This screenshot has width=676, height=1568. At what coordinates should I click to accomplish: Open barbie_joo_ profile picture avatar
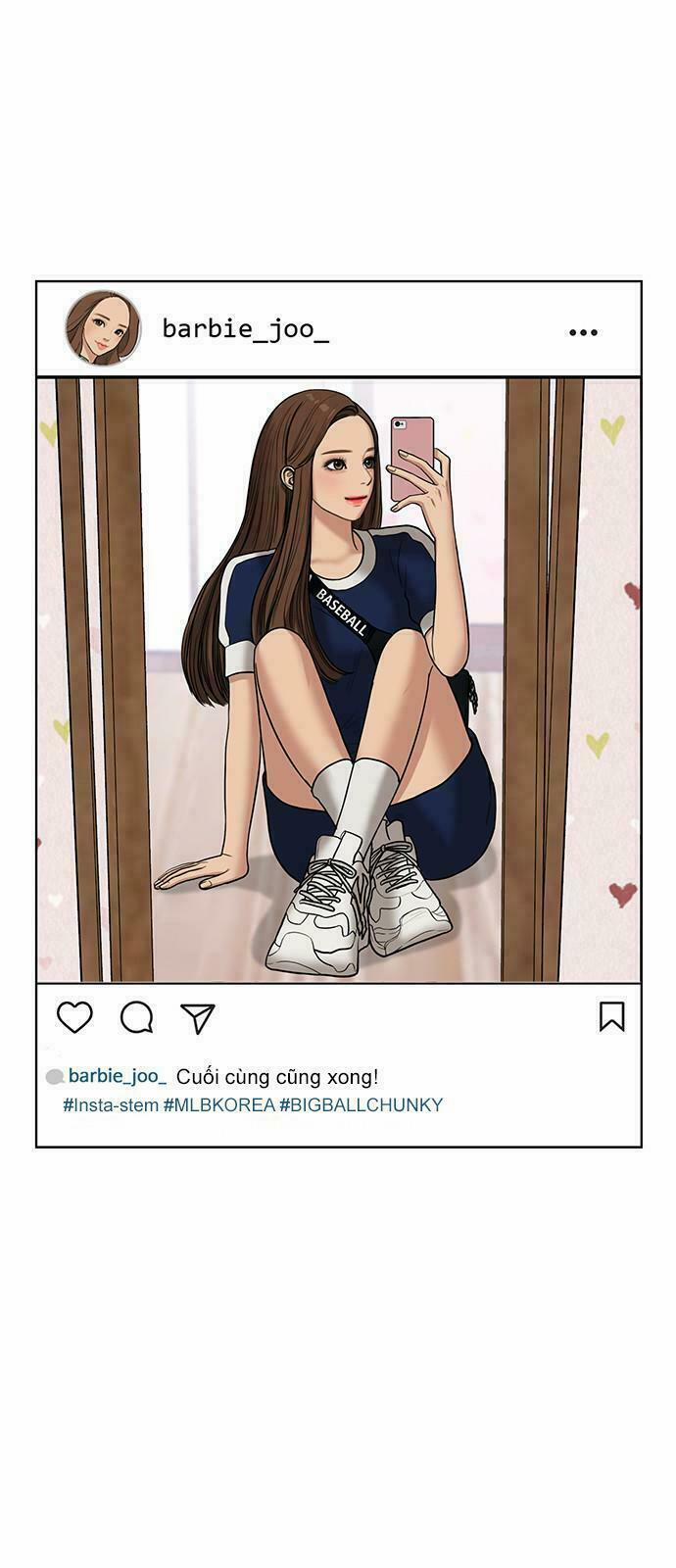tap(102, 327)
